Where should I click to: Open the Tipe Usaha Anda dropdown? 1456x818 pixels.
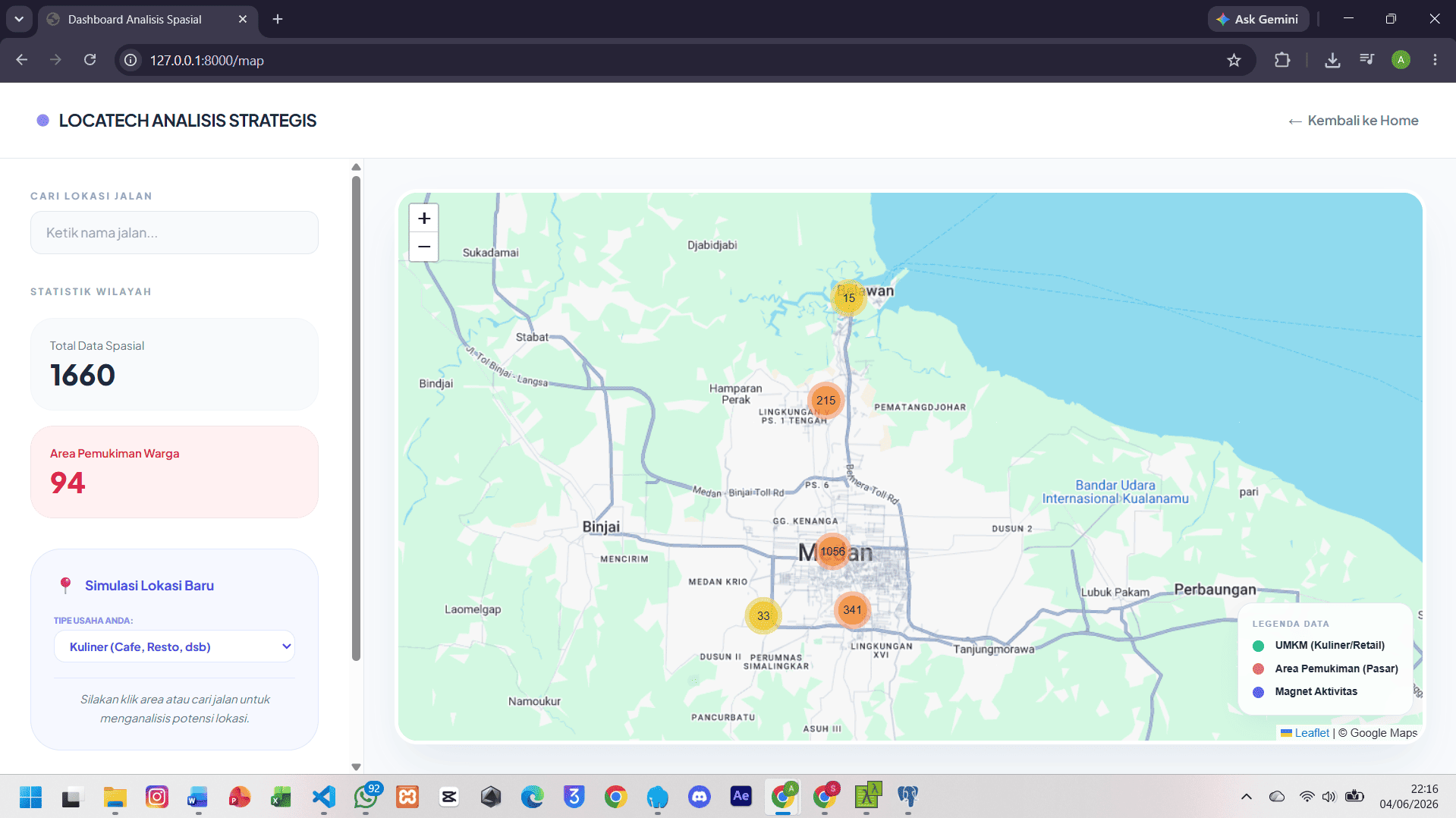point(175,647)
